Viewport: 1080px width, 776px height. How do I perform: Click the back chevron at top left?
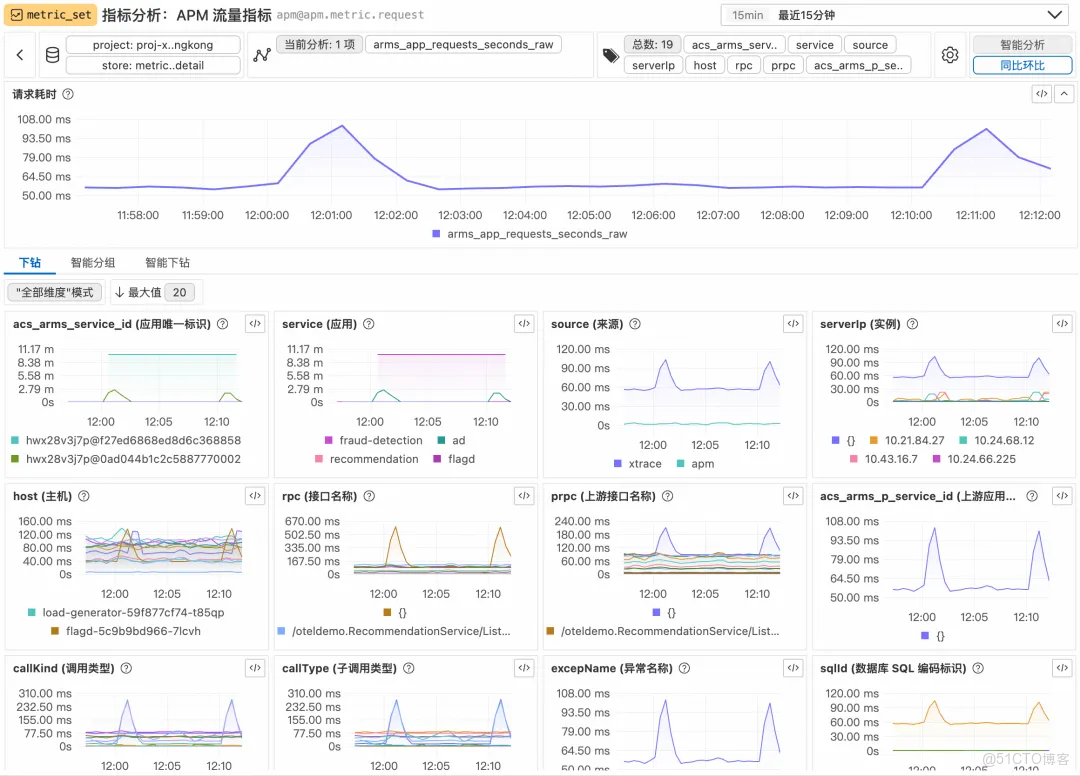pyautogui.click(x=19, y=54)
